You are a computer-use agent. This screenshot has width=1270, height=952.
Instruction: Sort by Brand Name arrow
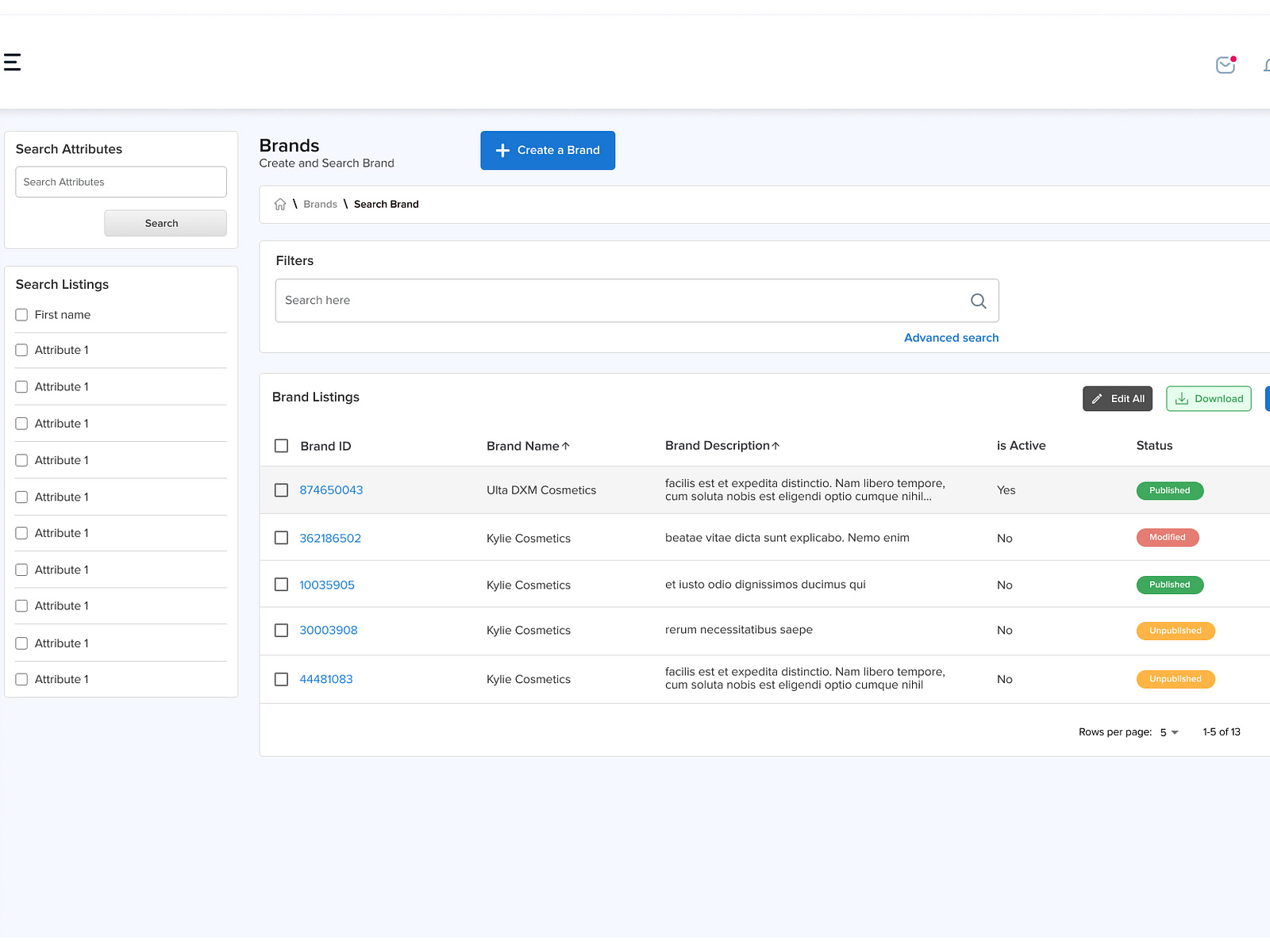(566, 447)
